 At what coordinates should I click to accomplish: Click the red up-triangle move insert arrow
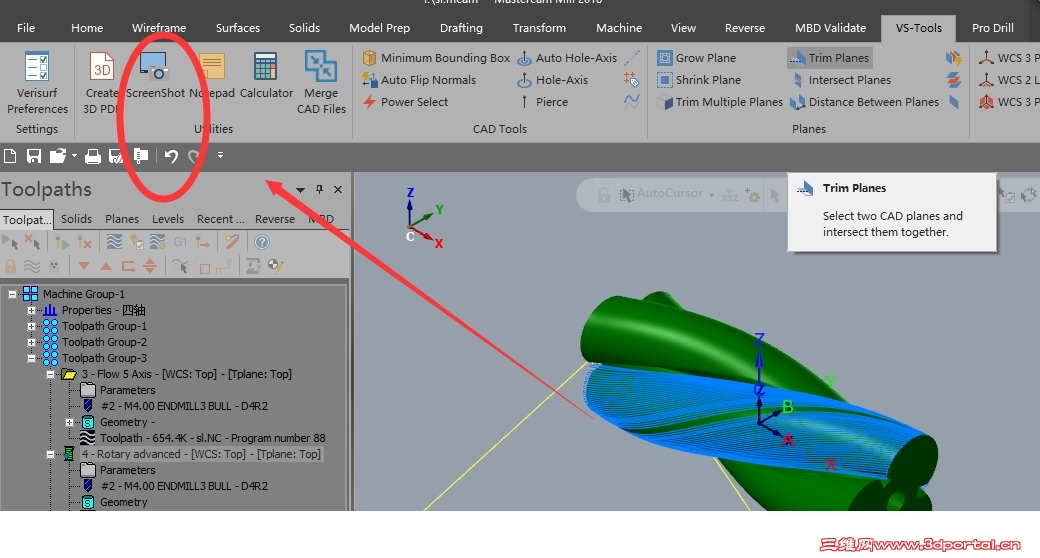105,267
